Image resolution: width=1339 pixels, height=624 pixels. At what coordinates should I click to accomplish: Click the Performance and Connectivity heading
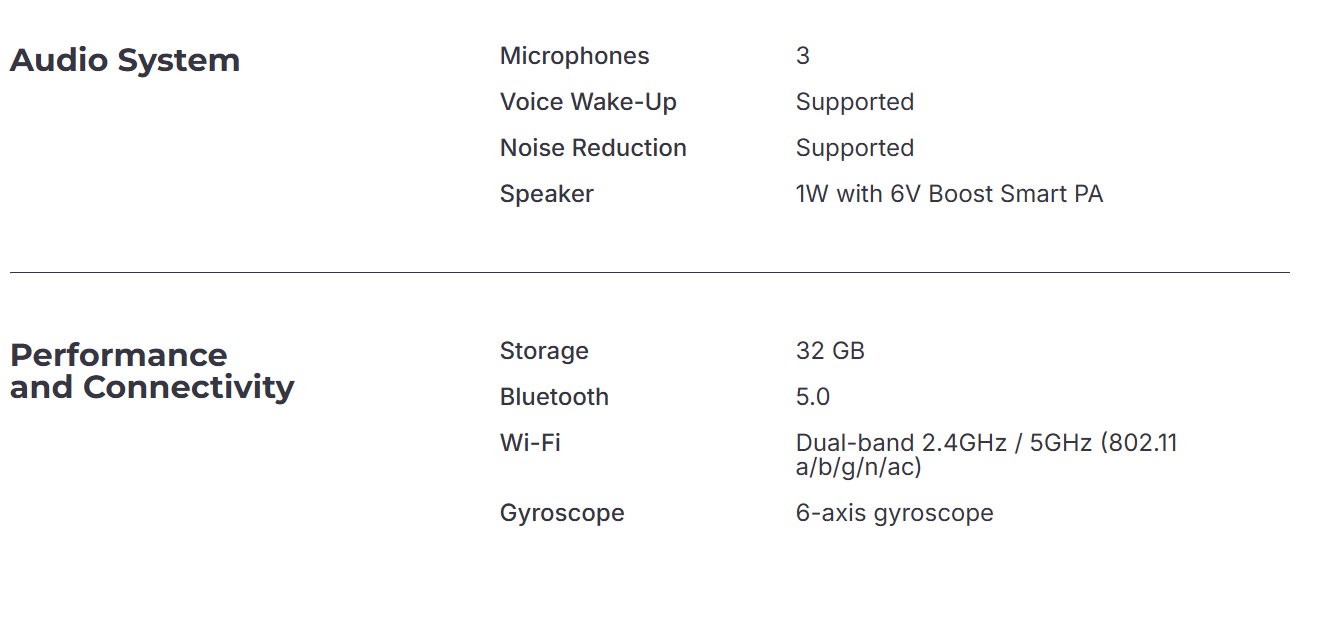click(x=152, y=371)
